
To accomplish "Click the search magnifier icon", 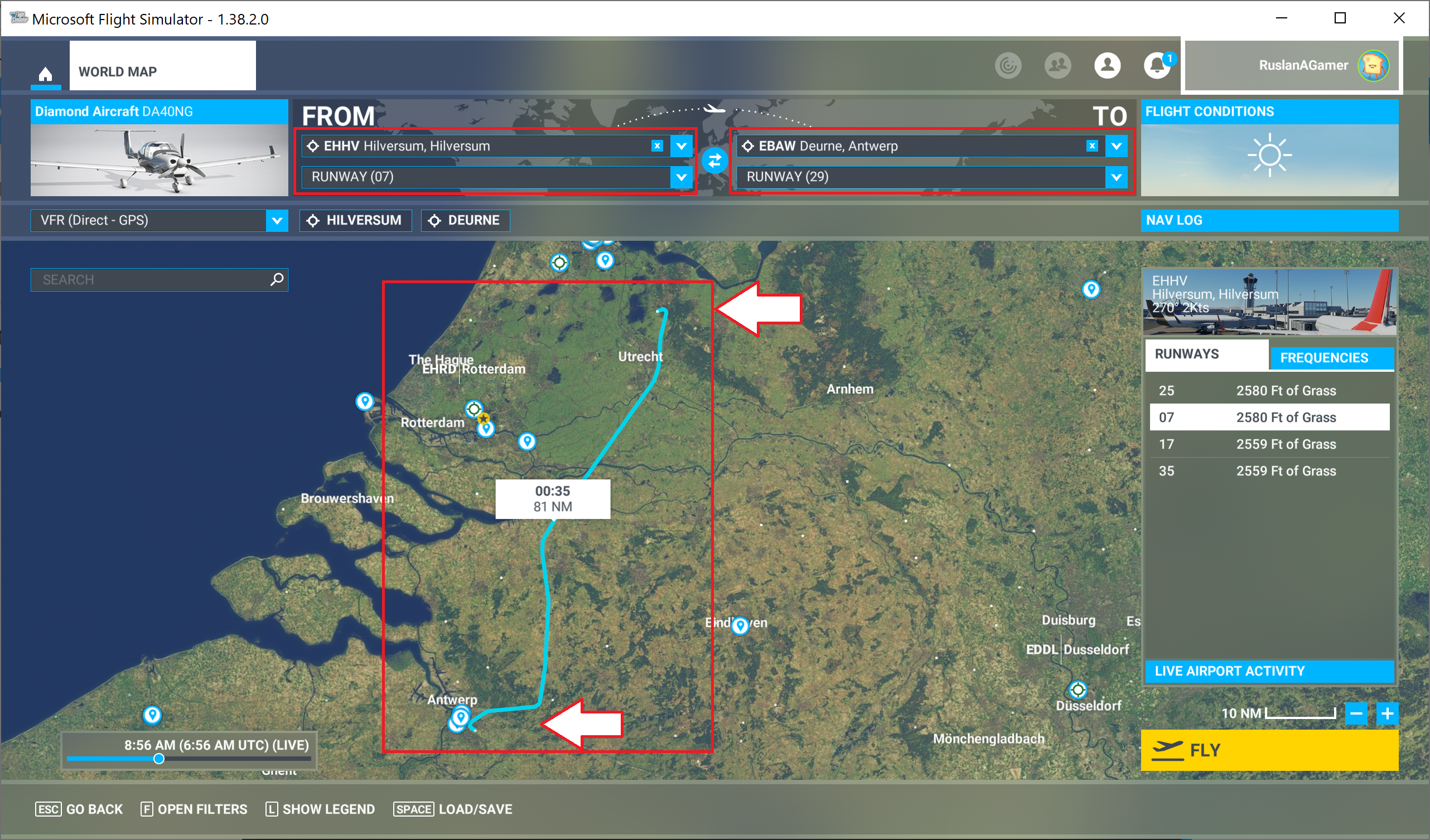I will click(x=277, y=279).
